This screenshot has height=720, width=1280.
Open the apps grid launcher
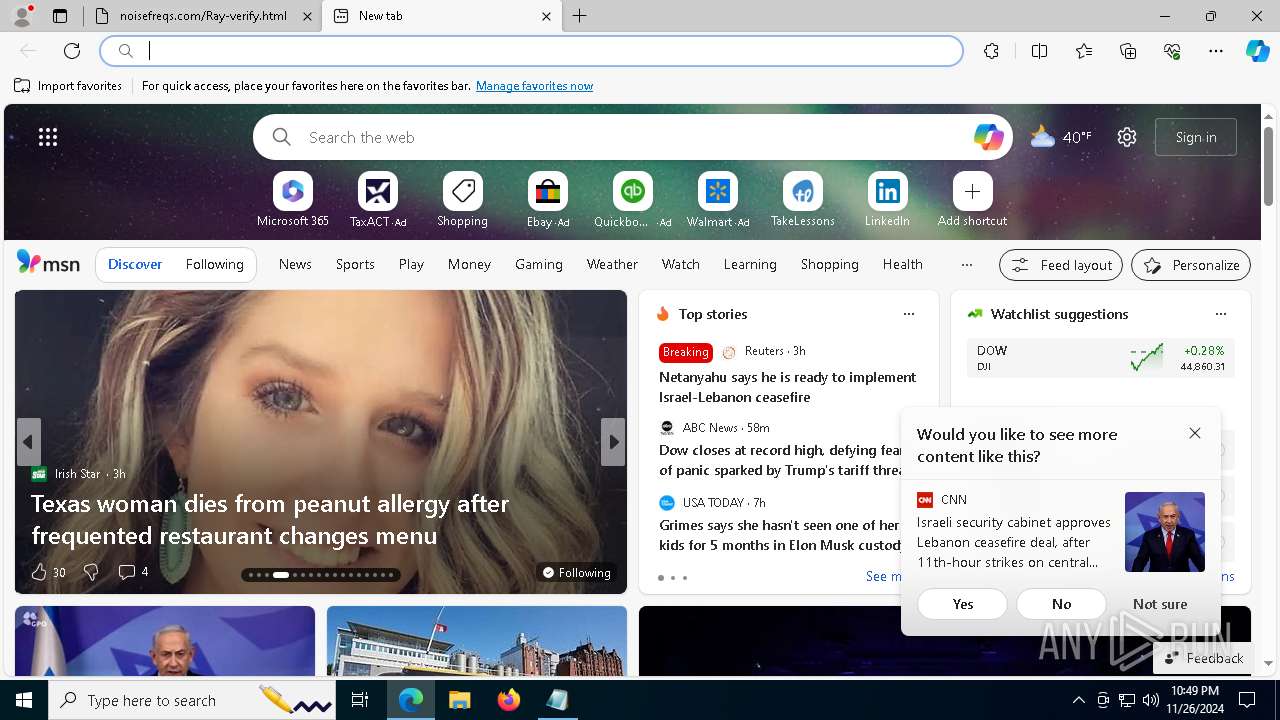pyautogui.click(x=48, y=137)
